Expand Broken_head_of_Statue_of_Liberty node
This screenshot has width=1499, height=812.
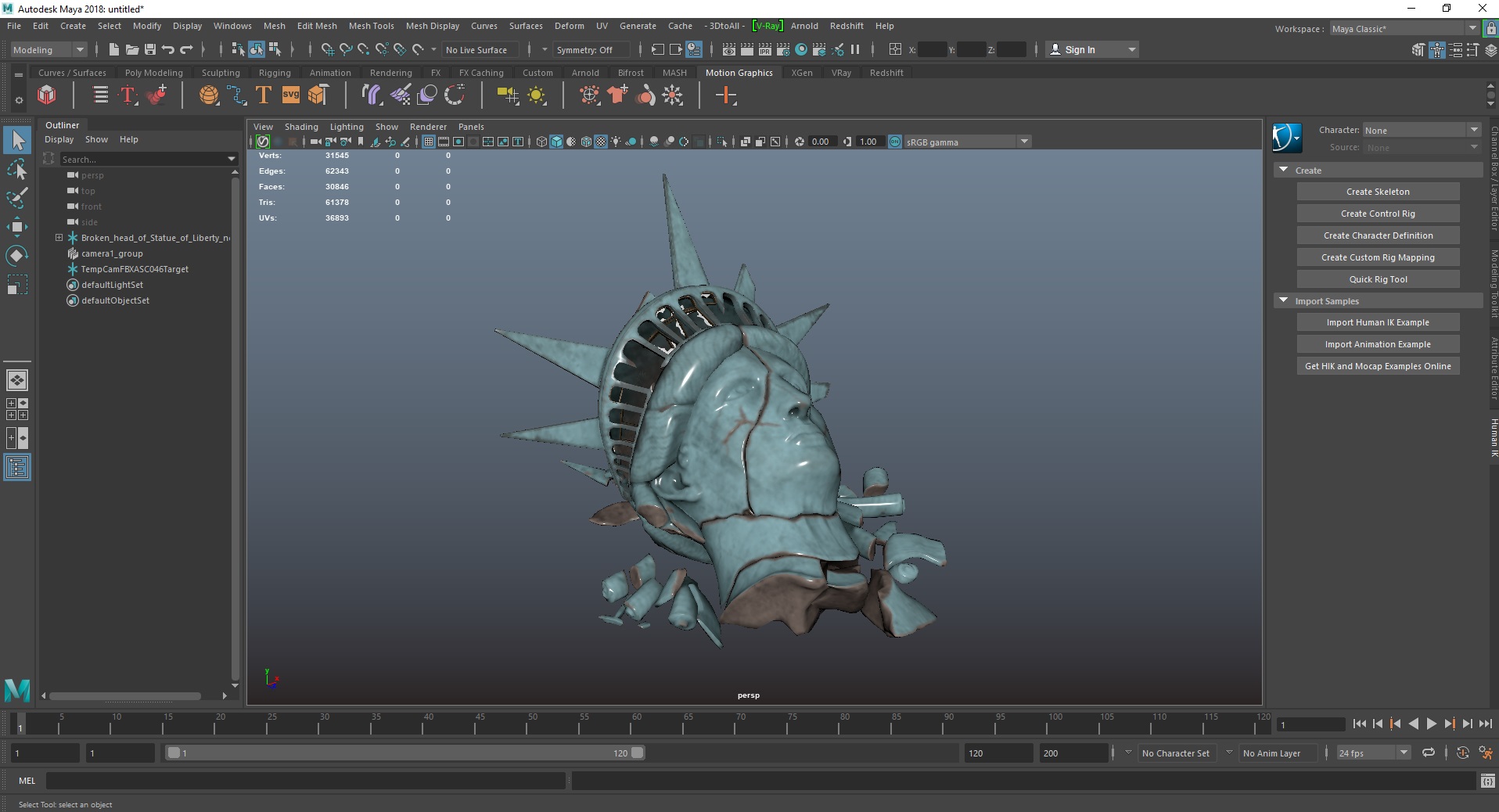click(x=59, y=238)
